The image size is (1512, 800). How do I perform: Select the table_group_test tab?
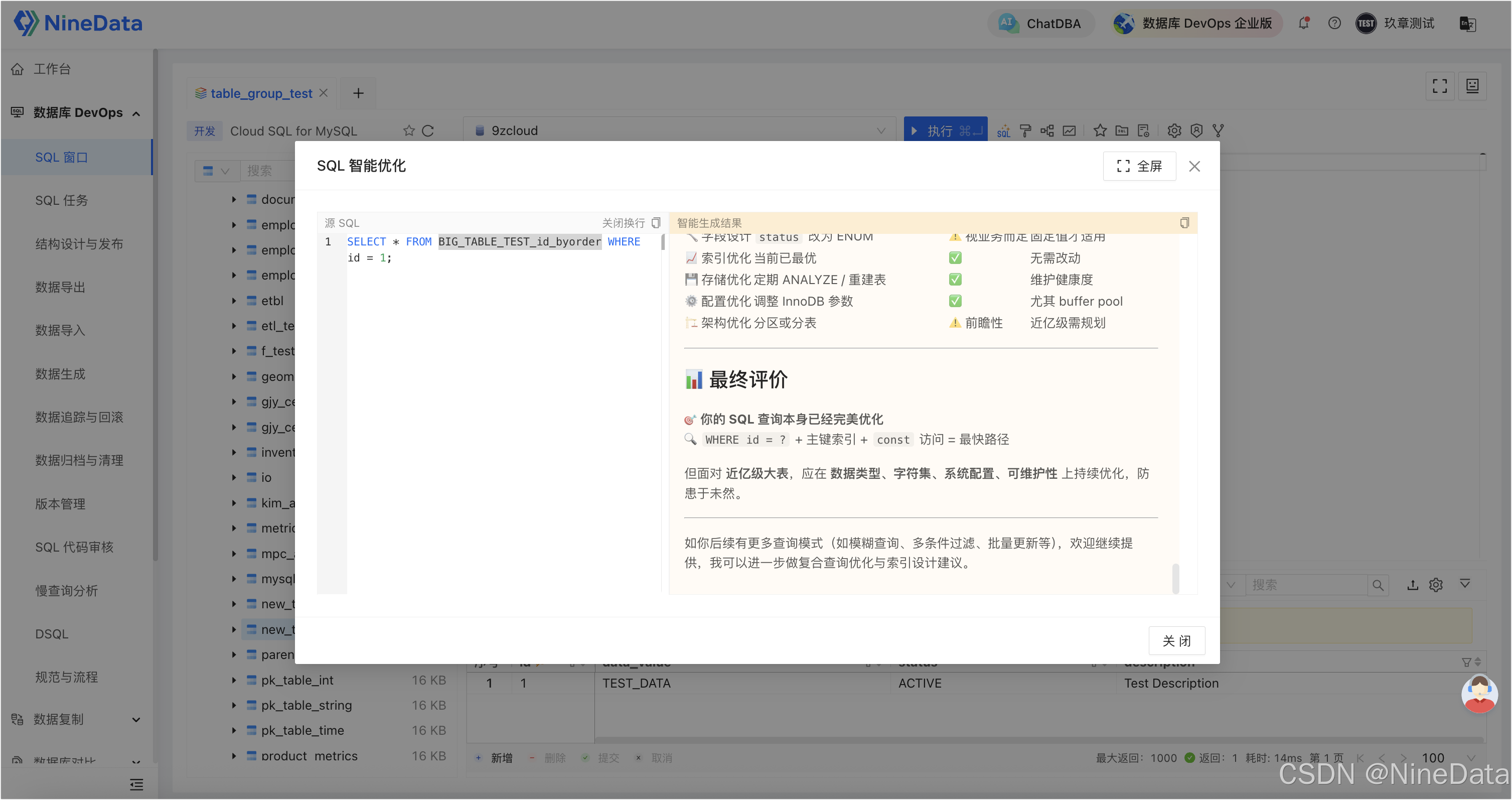point(260,93)
